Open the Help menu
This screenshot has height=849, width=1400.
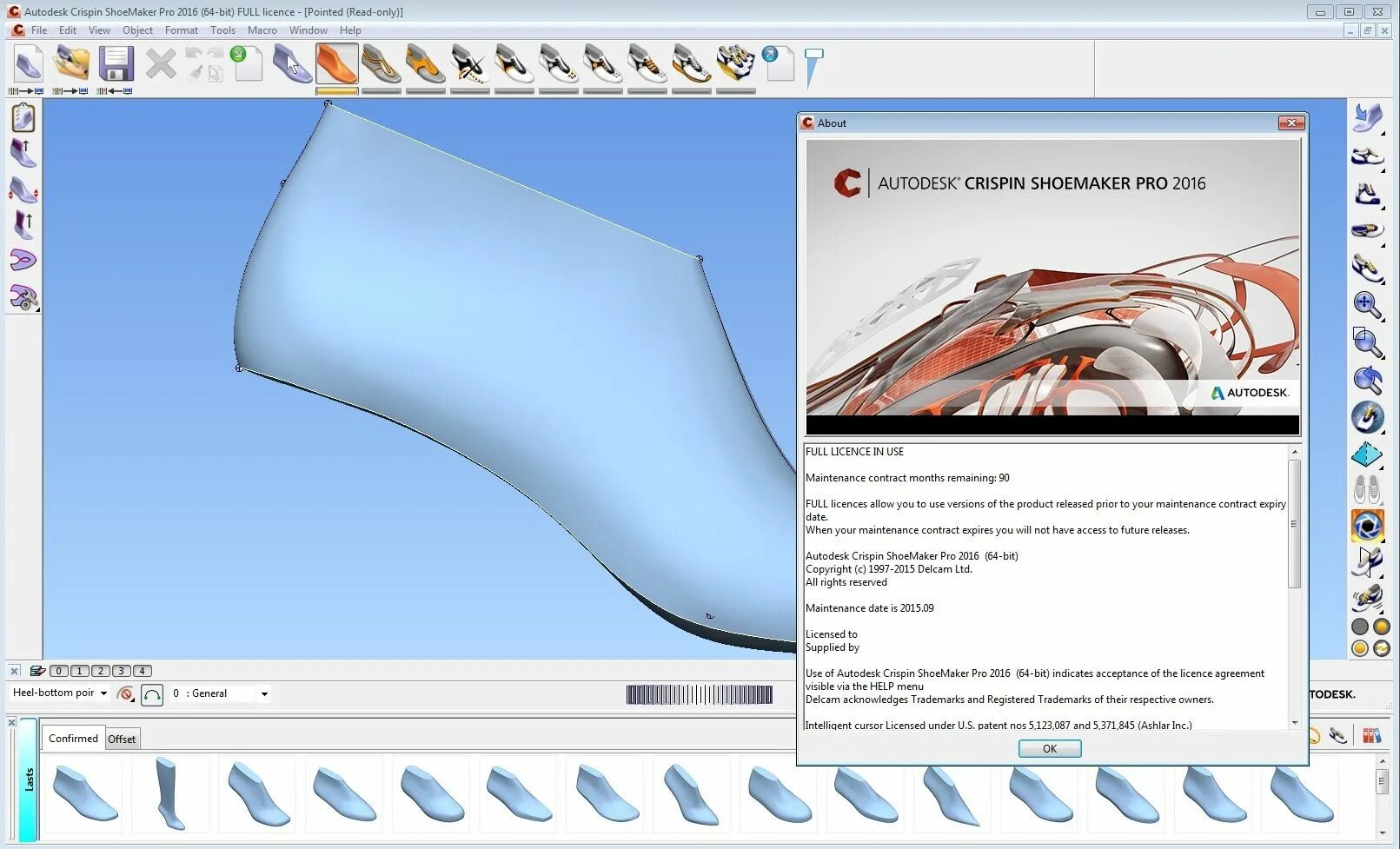pyautogui.click(x=350, y=30)
